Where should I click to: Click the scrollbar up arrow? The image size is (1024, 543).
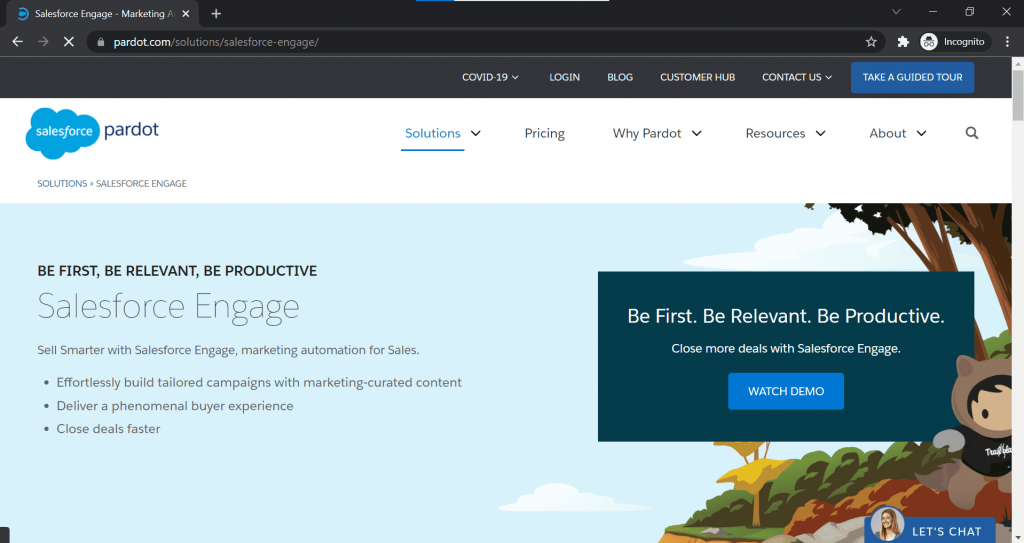point(1017,63)
